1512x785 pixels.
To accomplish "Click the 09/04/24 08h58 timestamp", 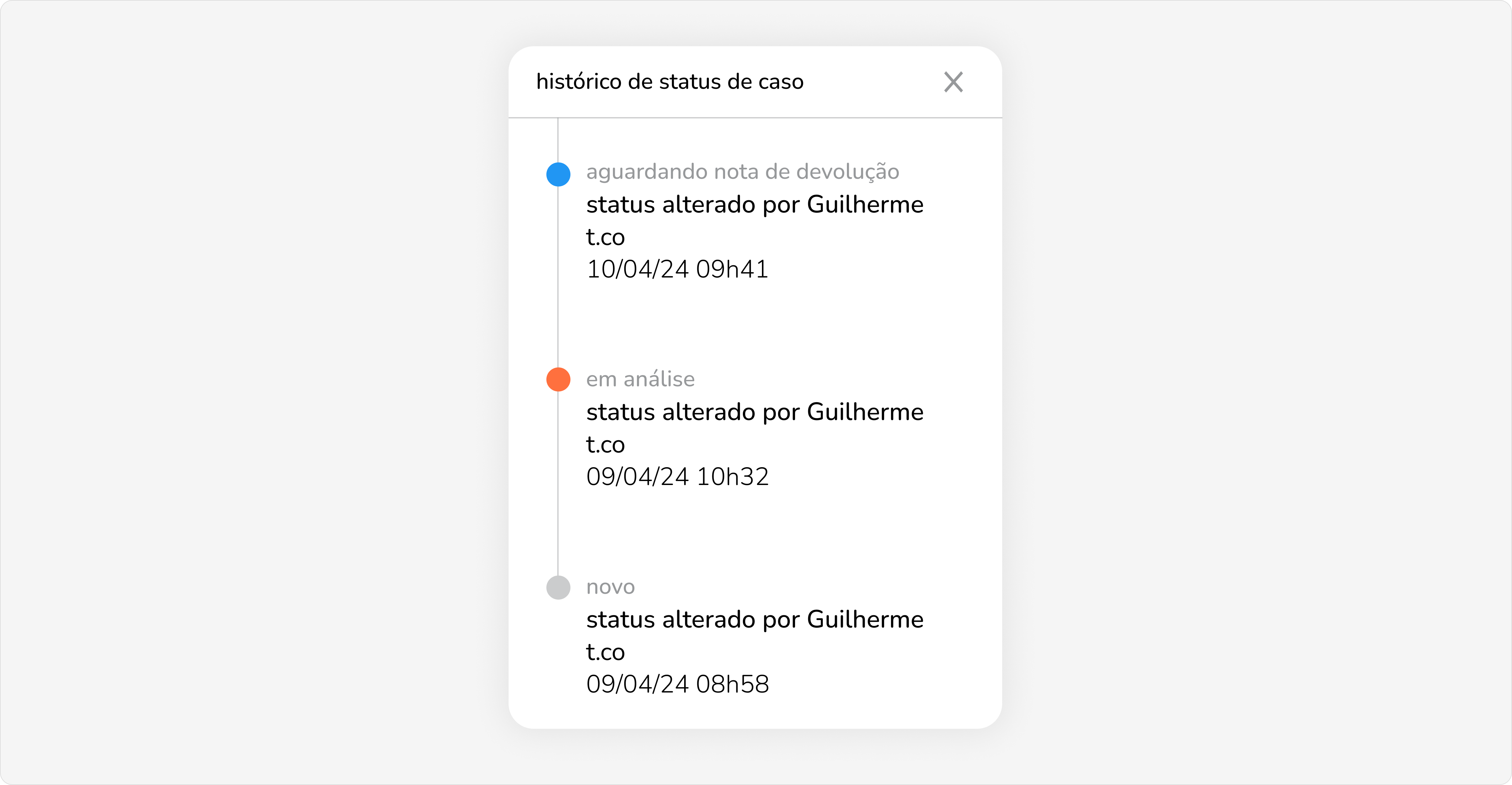I will click(677, 684).
